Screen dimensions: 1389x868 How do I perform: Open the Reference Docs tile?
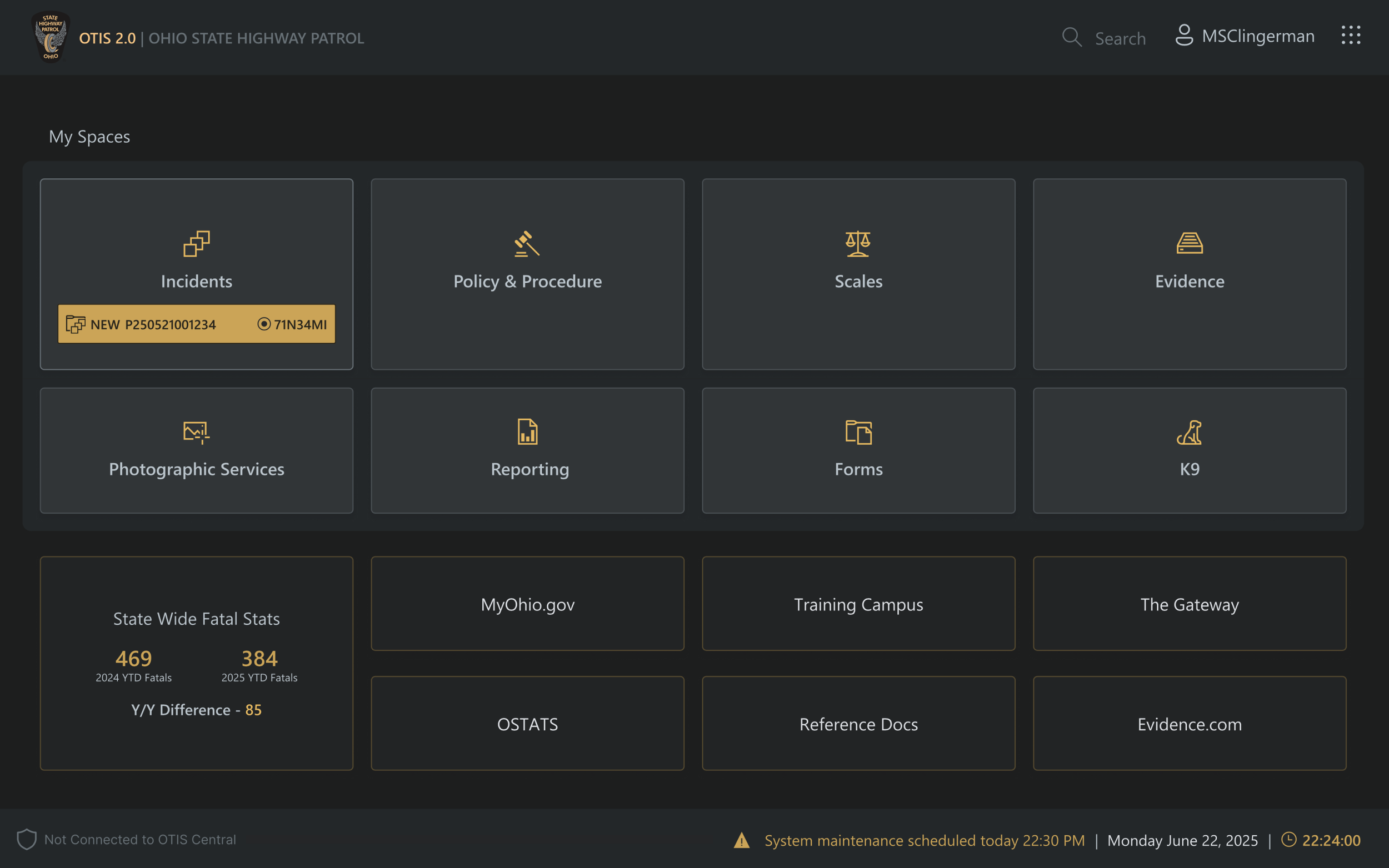pos(858,724)
